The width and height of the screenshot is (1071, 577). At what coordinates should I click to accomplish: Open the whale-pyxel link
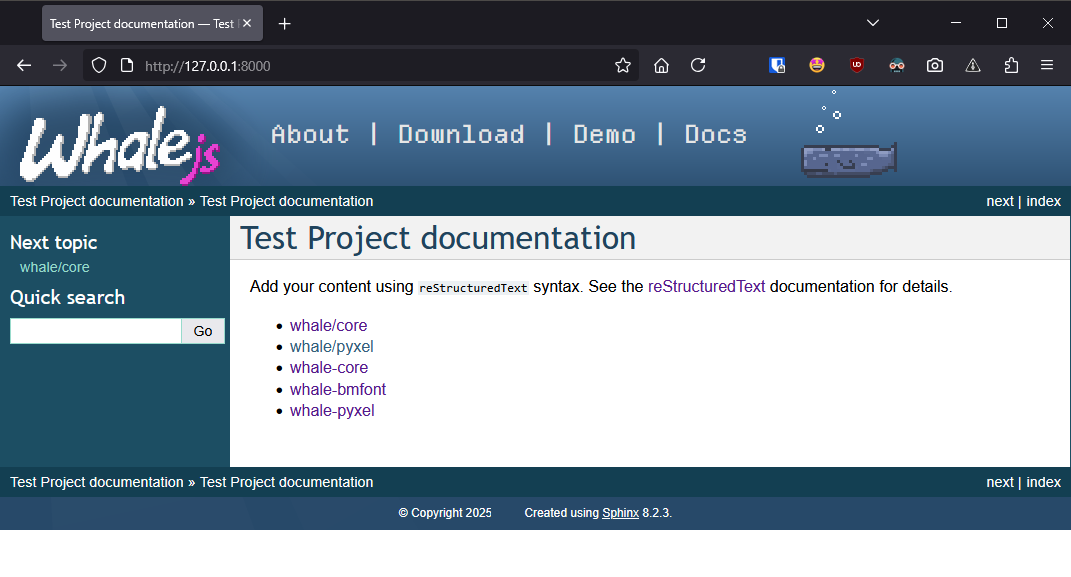332,410
